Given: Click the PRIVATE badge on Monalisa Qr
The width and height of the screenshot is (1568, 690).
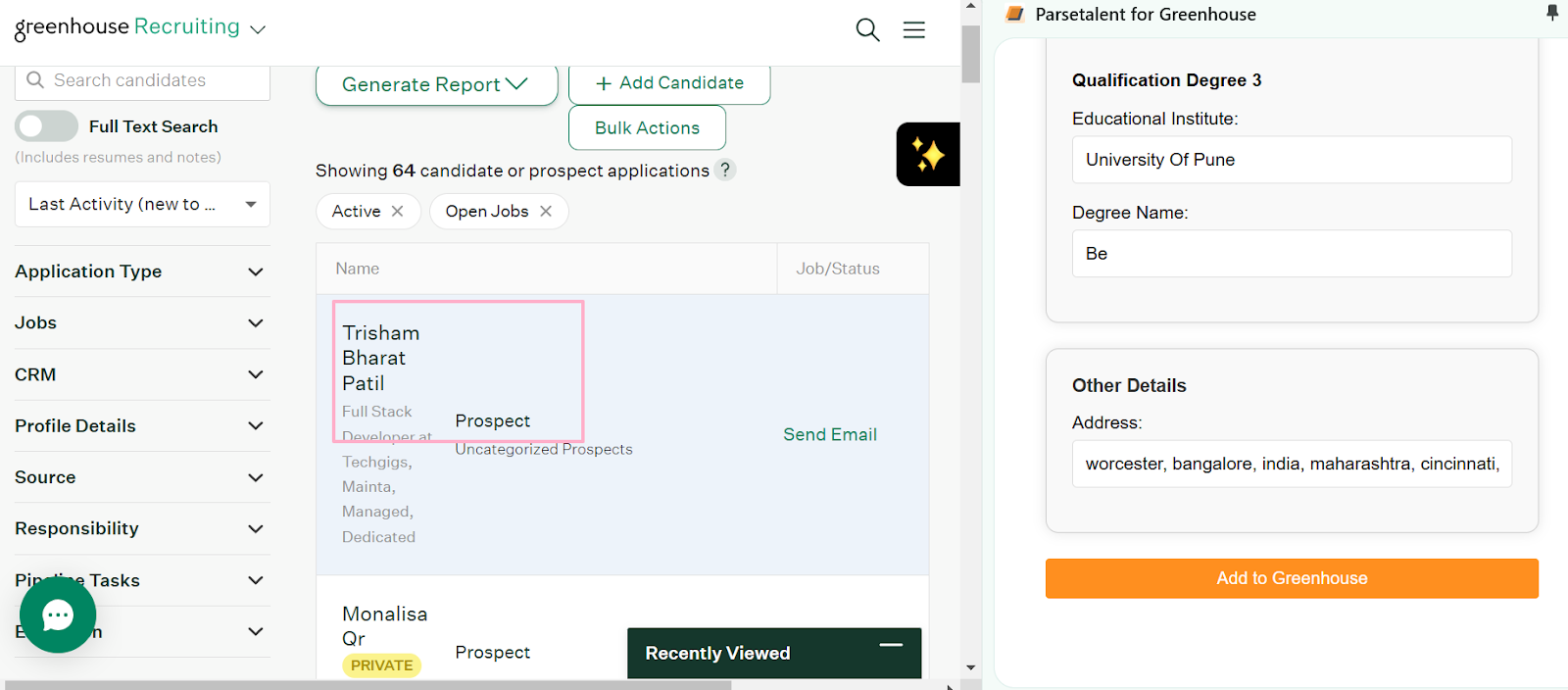Looking at the screenshot, I should pos(381,665).
